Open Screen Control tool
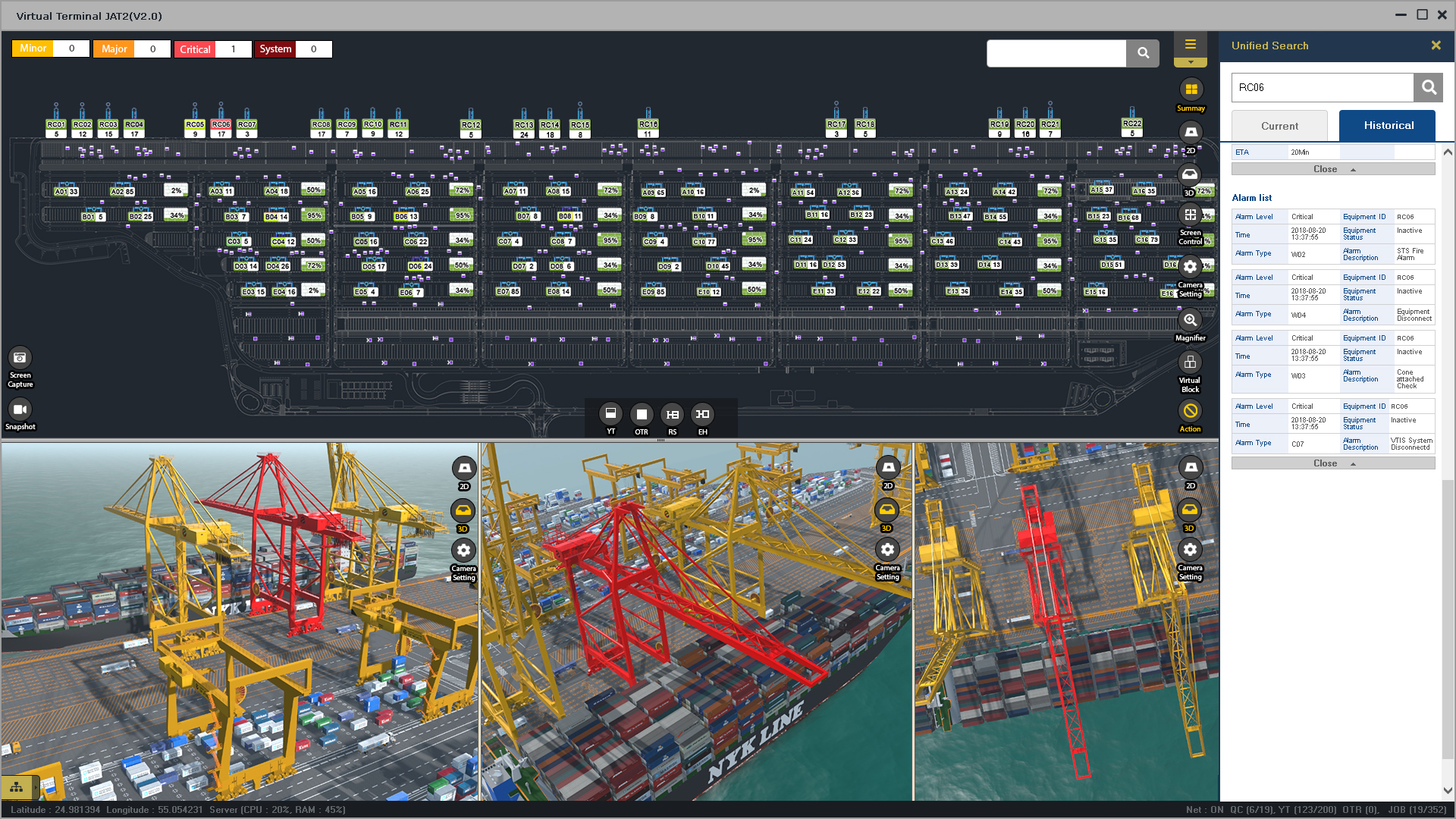Viewport: 1456px width, 819px height. click(x=1190, y=215)
